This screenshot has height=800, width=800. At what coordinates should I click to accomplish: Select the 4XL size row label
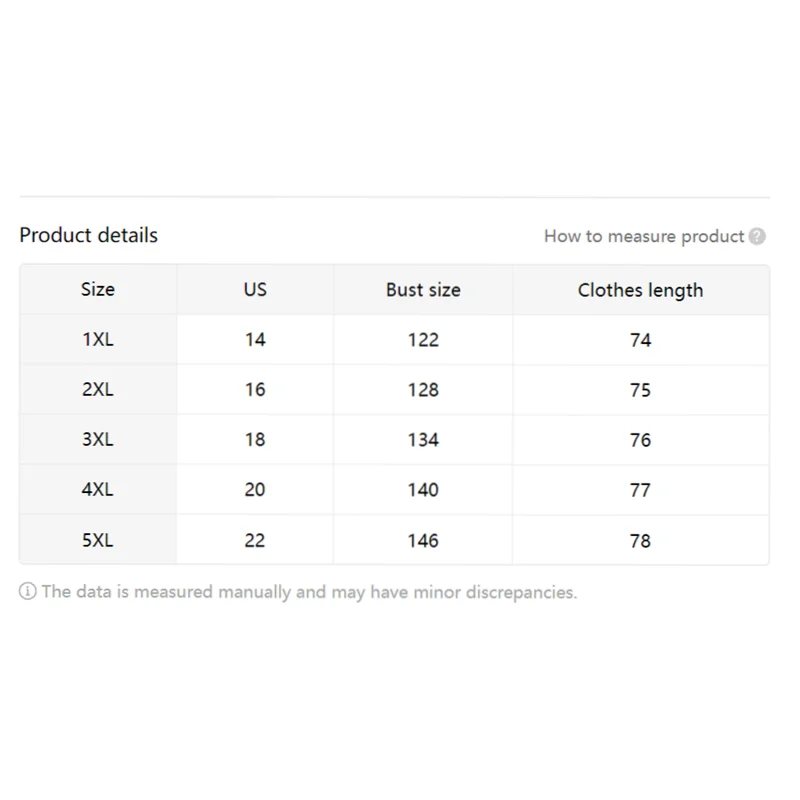pyautogui.click(x=98, y=489)
